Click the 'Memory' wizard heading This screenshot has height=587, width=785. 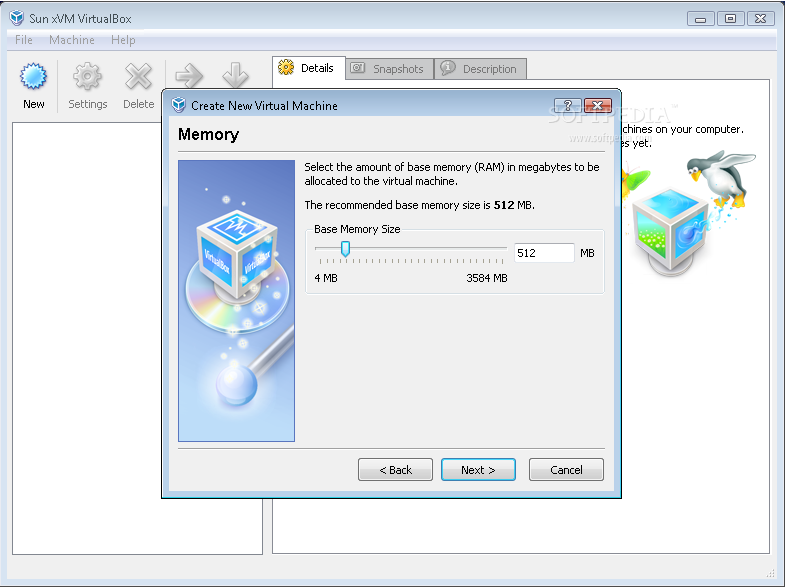(208, 134)
